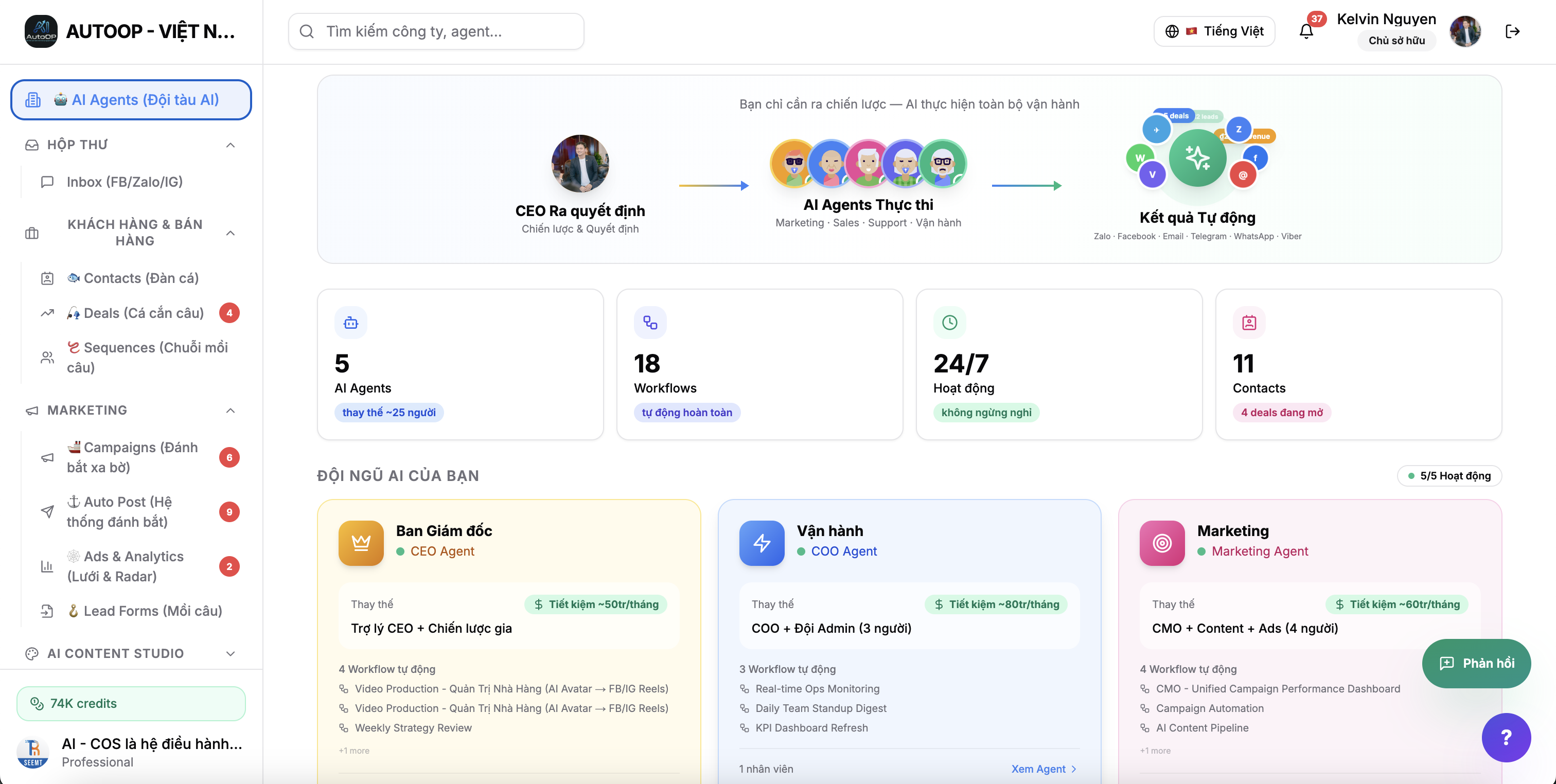This screenshot has height=784, width=1556.
Task: Select Deals (Cá cắn câu) in sidebar
Action: coord(143,313)
